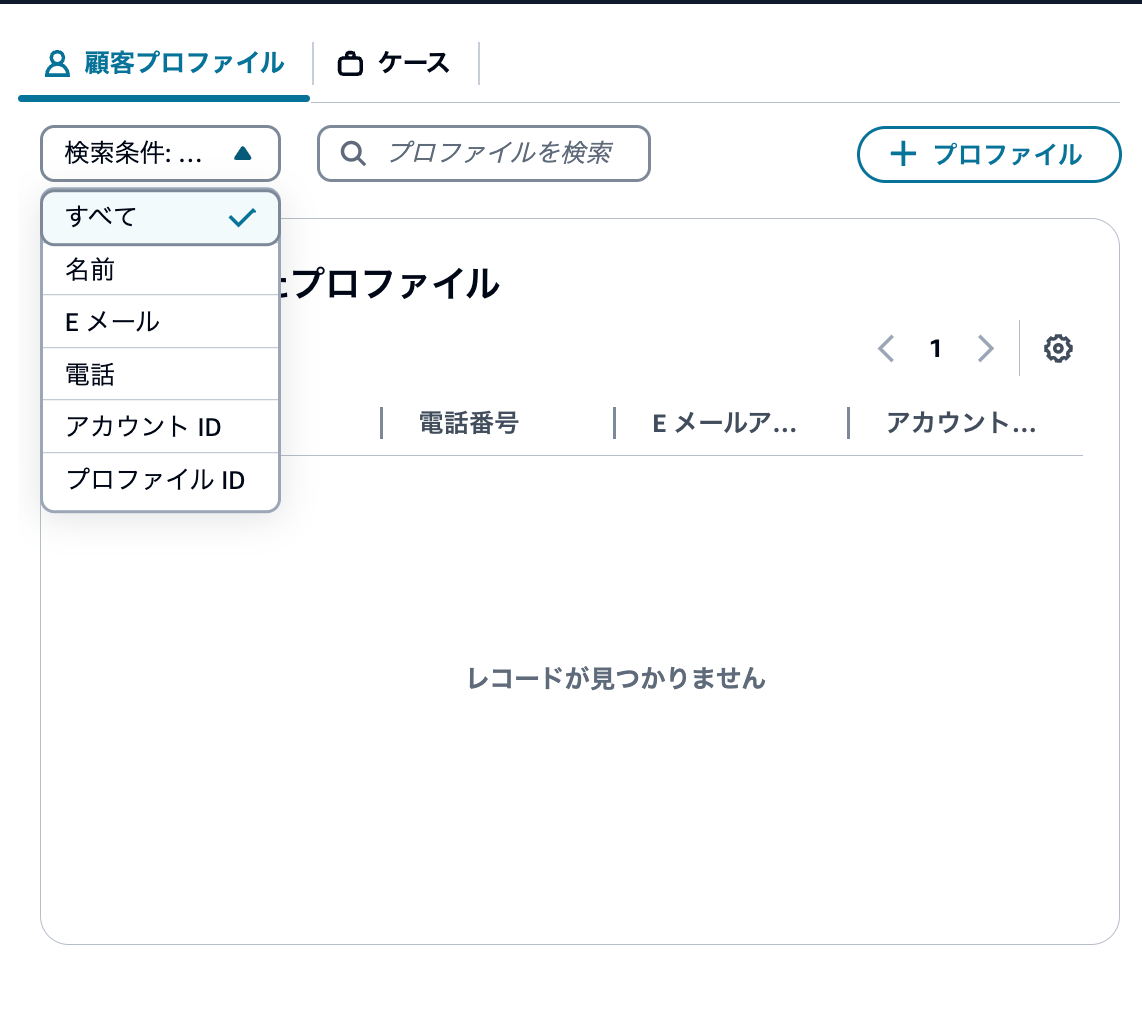
Task: Select 電話 from the dropdown list
Action: pyautogui.click(x=160, y=374)
